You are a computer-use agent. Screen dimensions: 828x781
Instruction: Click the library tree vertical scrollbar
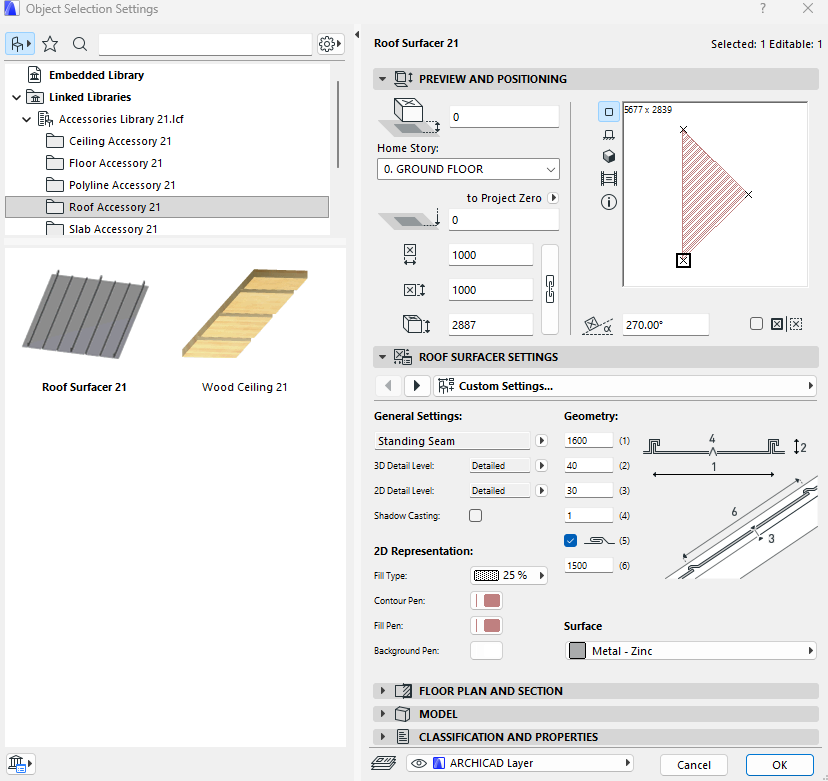point(338,125)
